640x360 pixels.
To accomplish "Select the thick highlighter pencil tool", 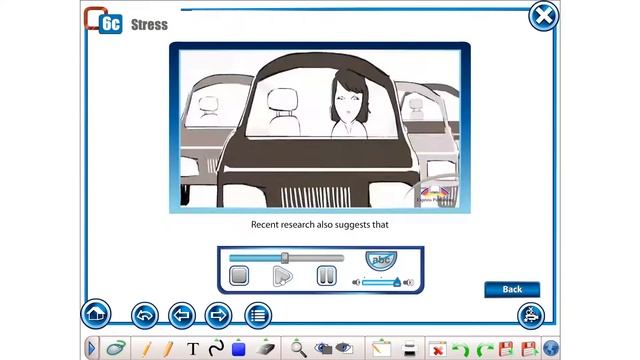I will 168,349.
